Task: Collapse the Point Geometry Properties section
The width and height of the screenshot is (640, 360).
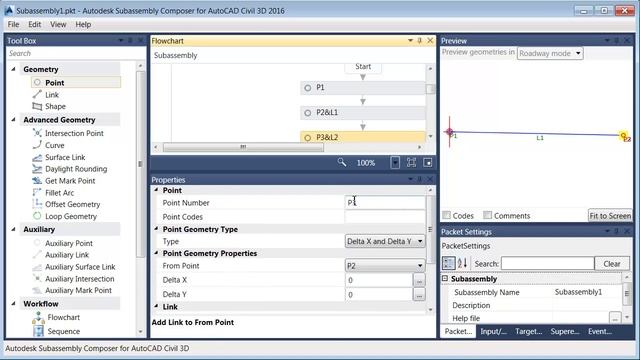Action: (x=156, y=253)
